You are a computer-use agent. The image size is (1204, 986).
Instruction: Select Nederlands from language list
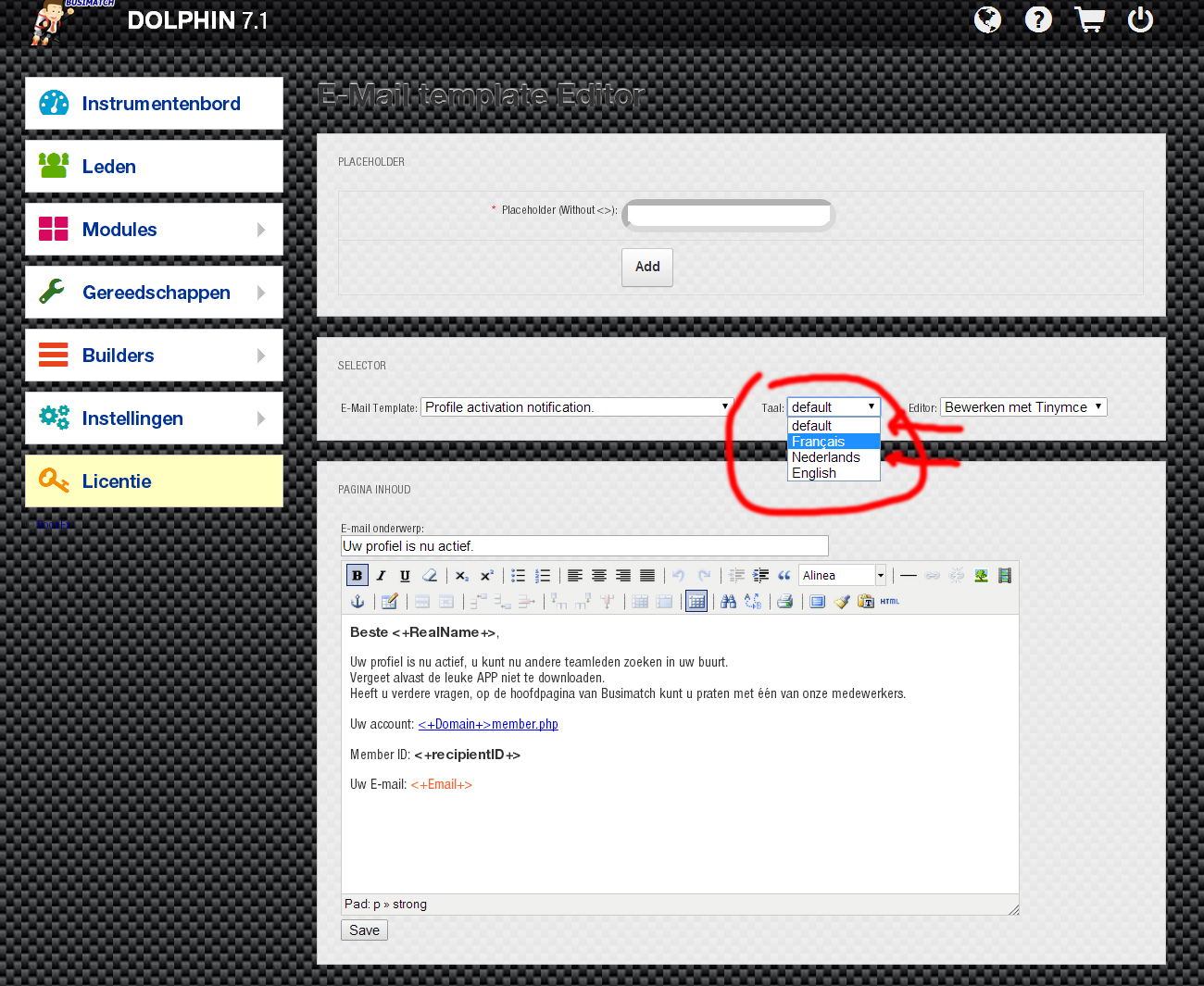point(826,457)
